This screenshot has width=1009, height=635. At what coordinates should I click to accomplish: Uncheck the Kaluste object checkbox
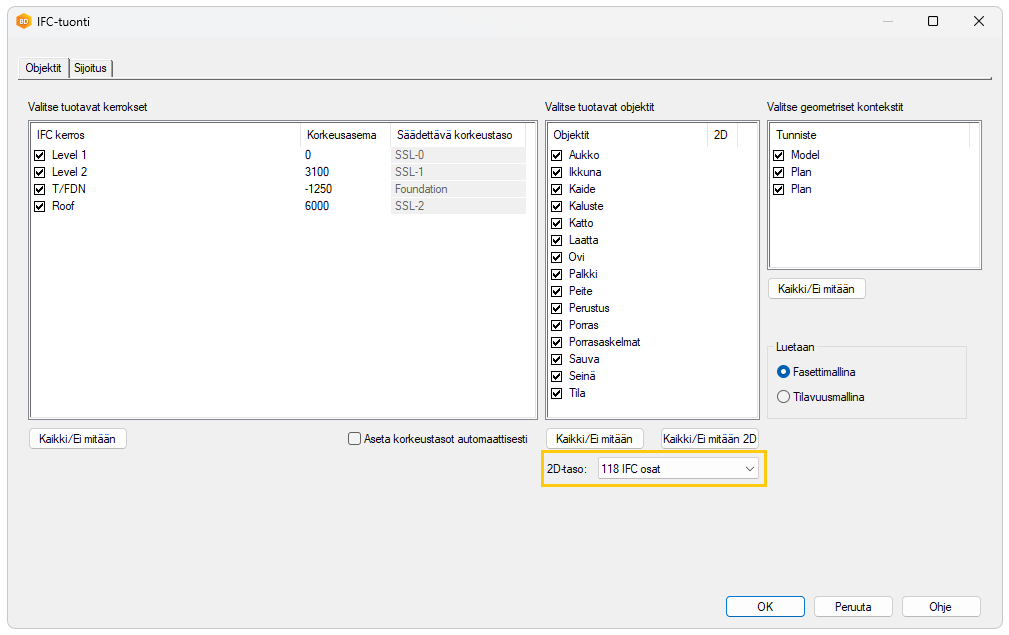(557, 207)
